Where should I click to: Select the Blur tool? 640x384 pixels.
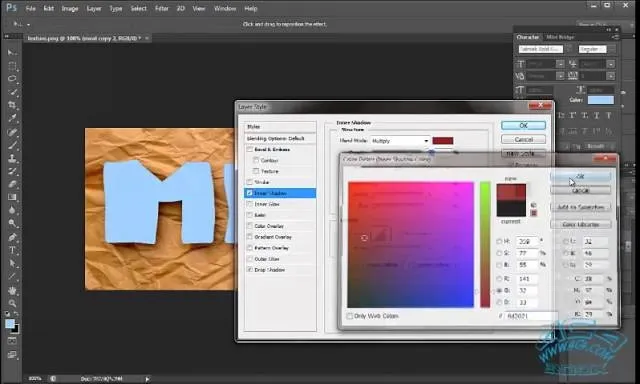(12, 210)
